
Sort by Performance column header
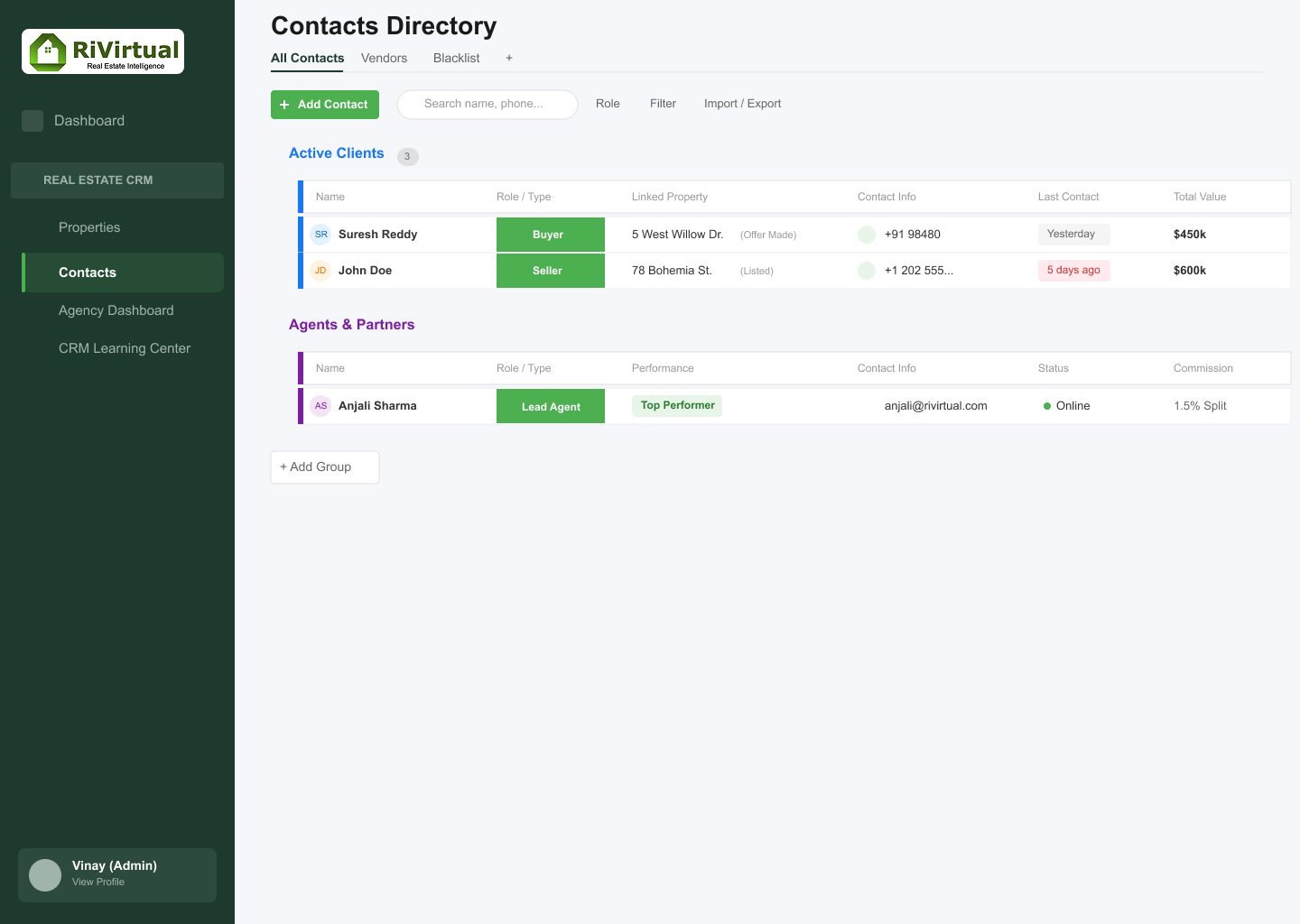(x=663, y=368)
